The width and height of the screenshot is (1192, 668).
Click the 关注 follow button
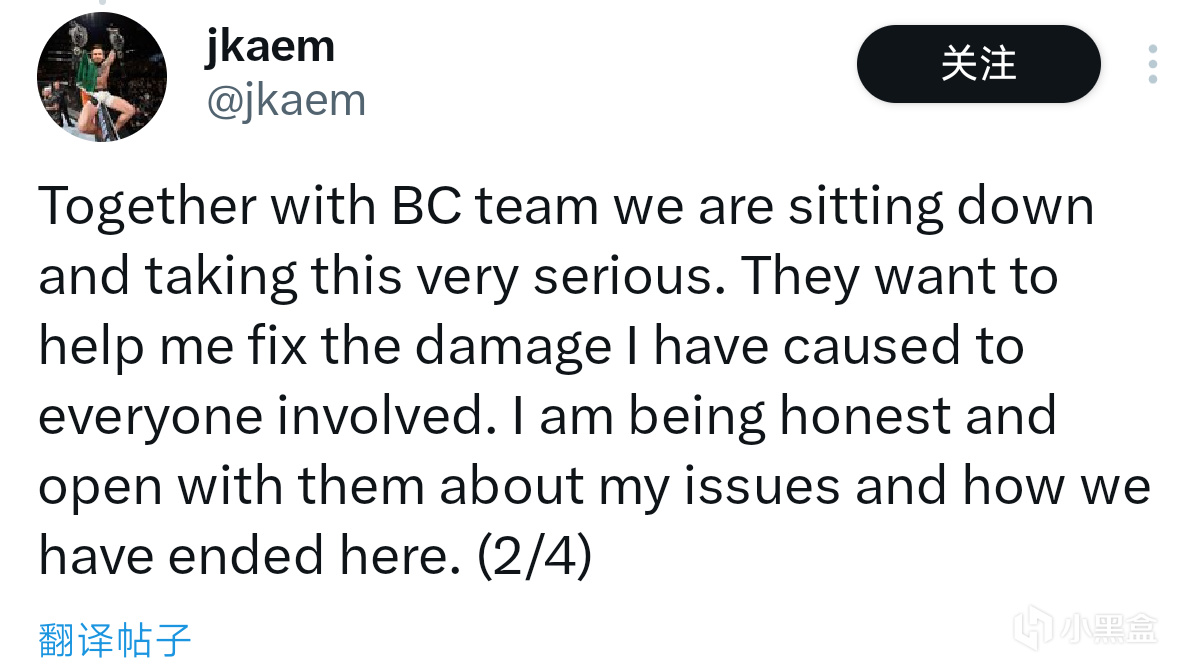(x=978, y=64)
